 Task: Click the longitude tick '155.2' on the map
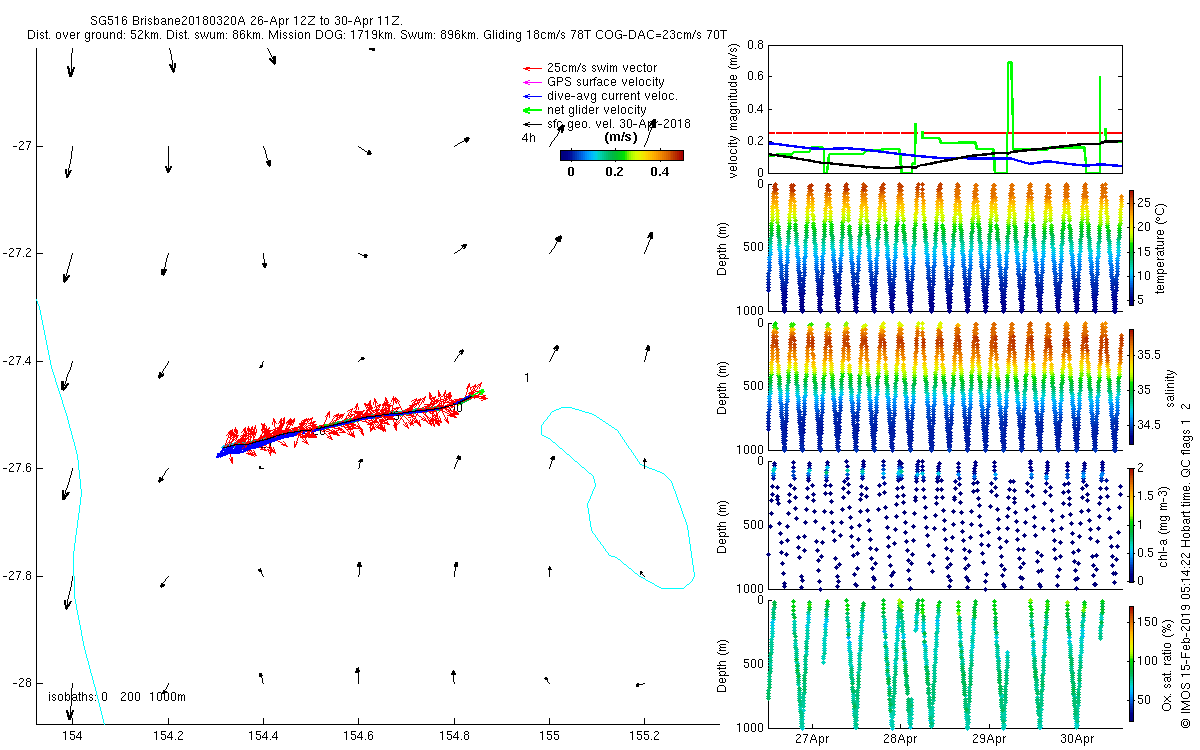point(645,736)
